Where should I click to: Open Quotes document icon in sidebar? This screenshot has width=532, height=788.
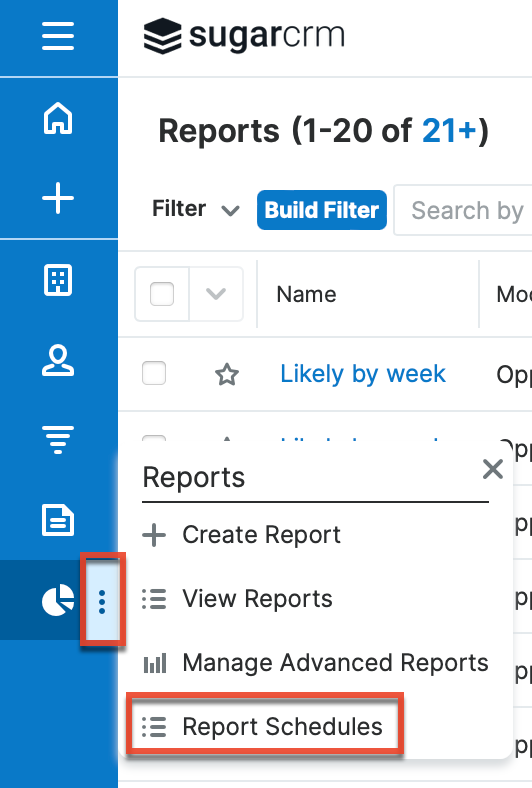click(x=58, y=520)
